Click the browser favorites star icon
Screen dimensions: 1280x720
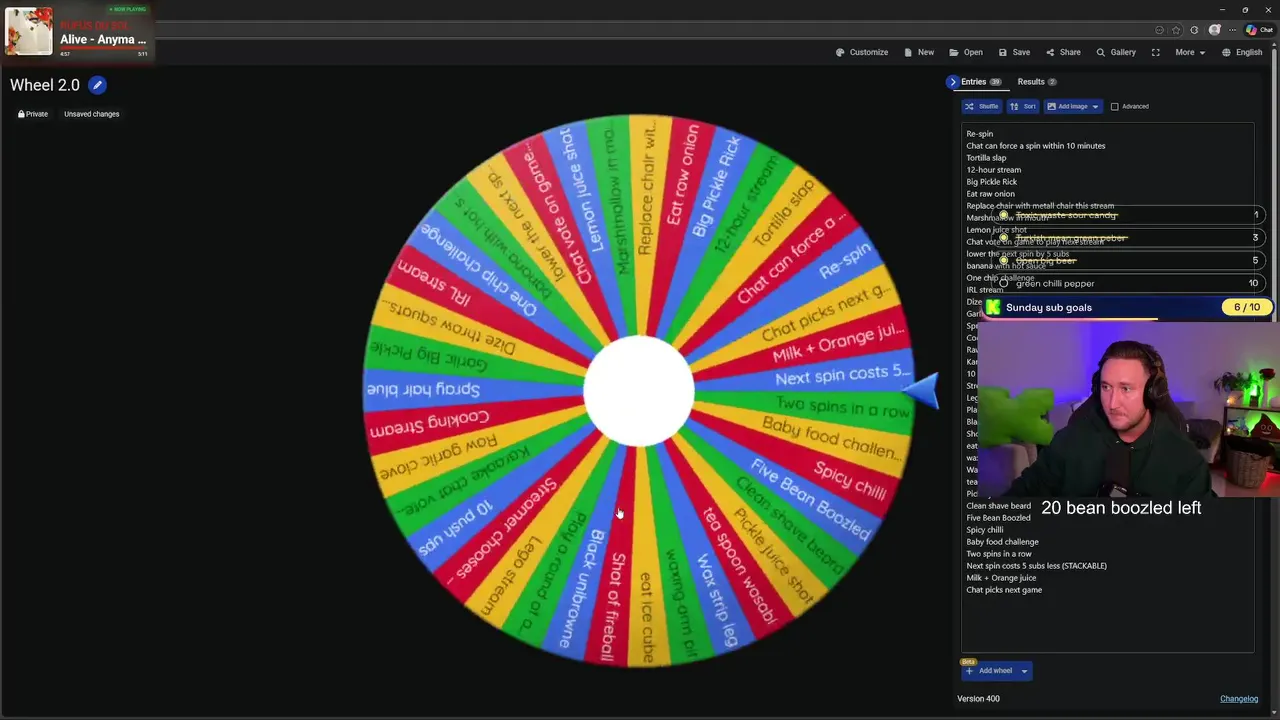1176,30
